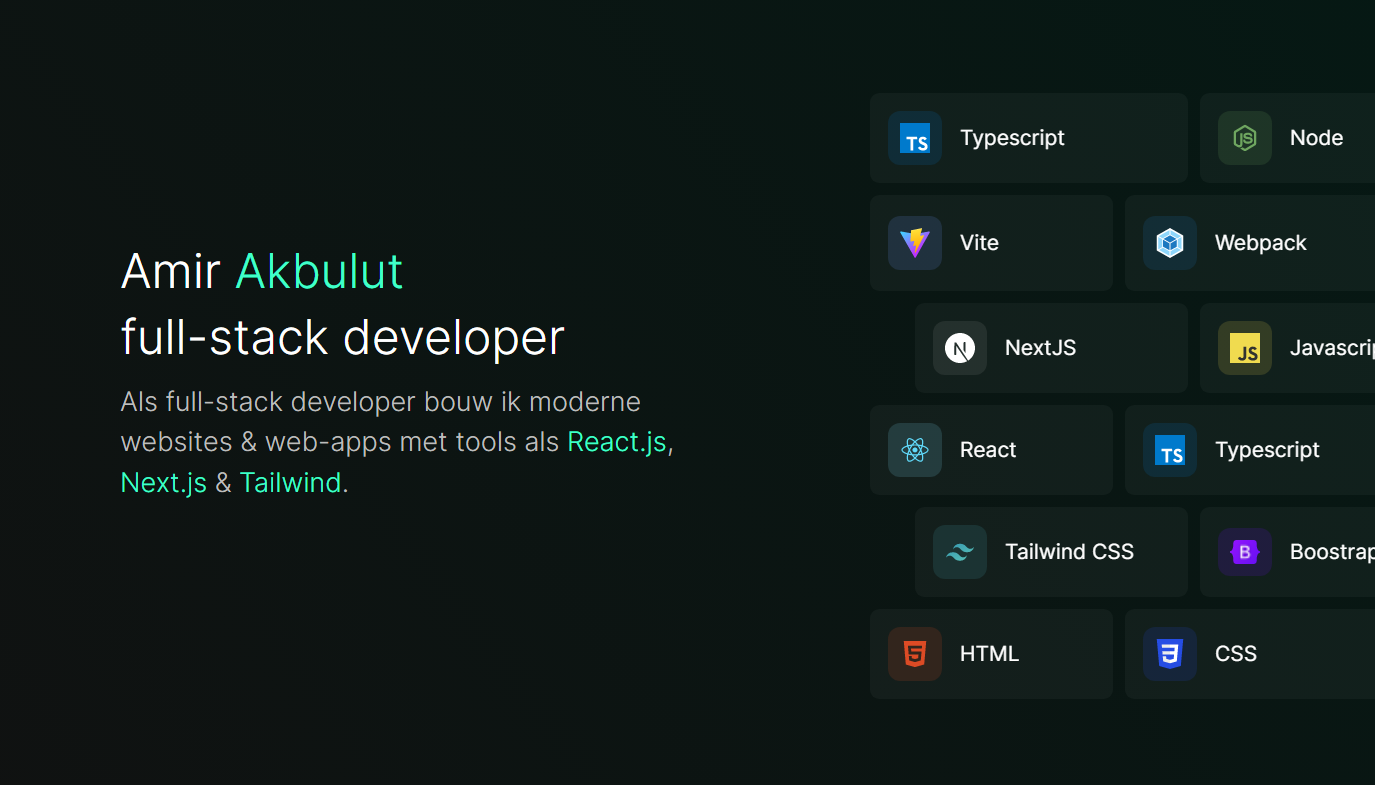The width and height of the screenshot is (1375, 785).
Task: Click the green Akbulut surname in the heading
Action: [319, 272]
